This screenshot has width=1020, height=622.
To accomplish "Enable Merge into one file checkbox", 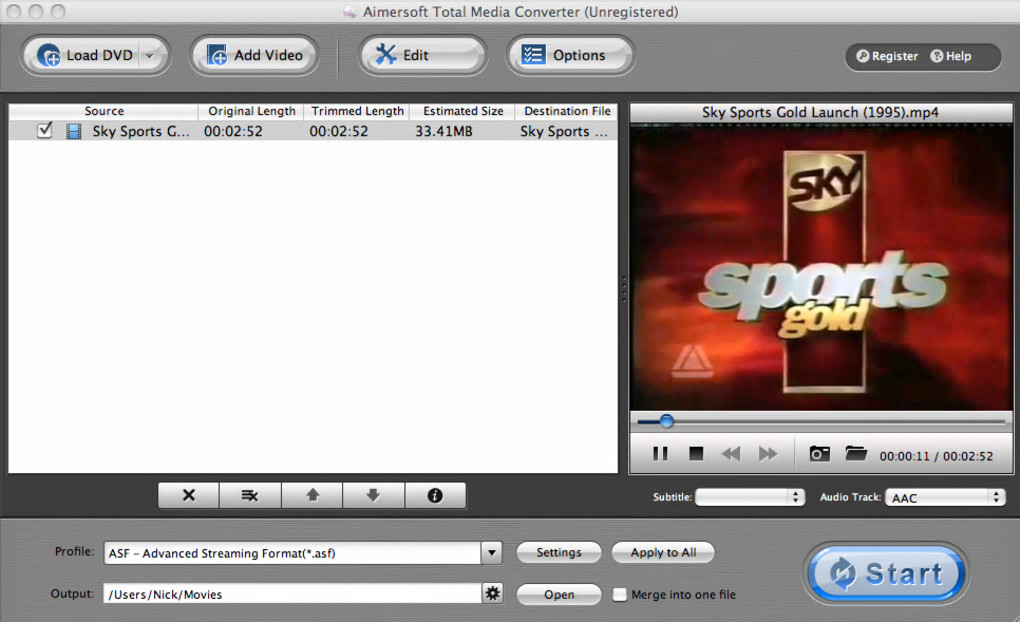I will 620,594.
